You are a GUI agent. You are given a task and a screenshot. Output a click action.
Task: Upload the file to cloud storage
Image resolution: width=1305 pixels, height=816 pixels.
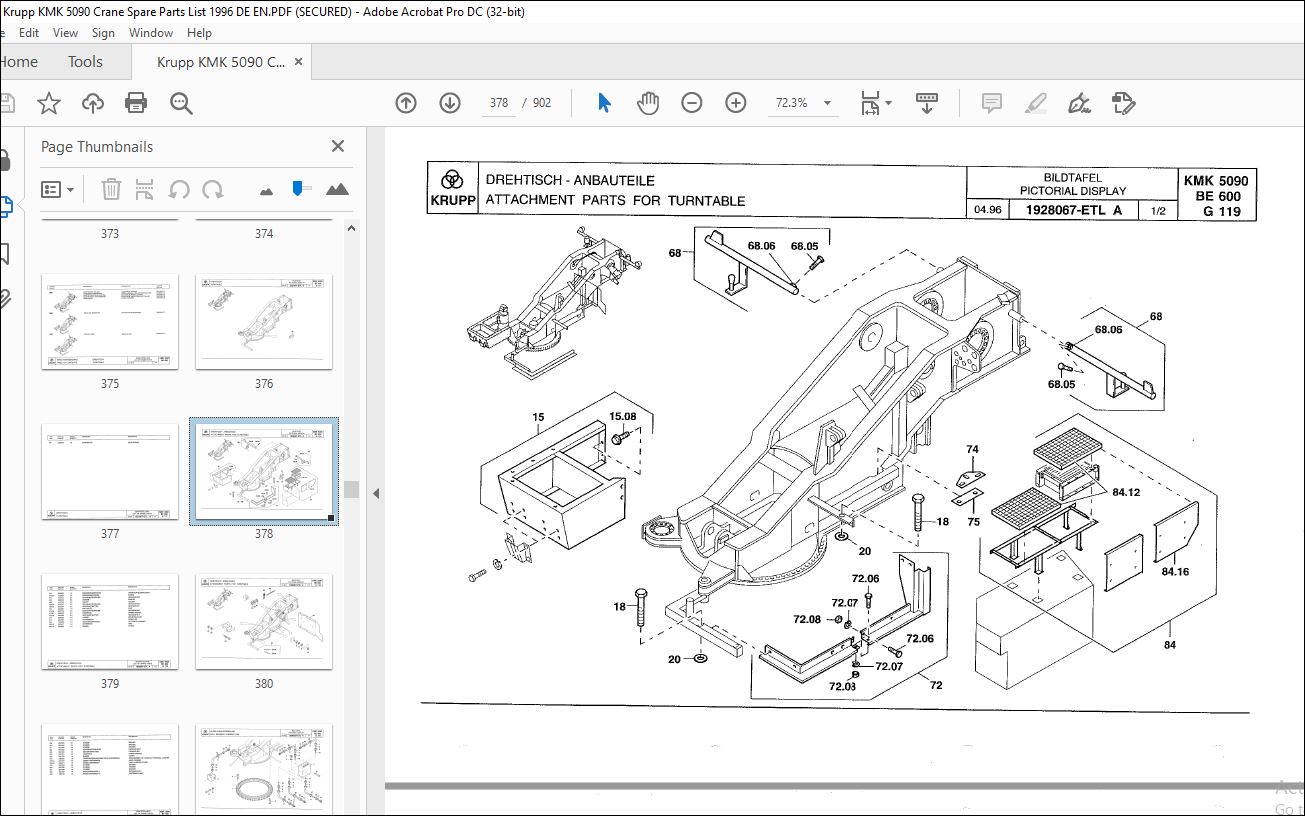click(93, 102)
